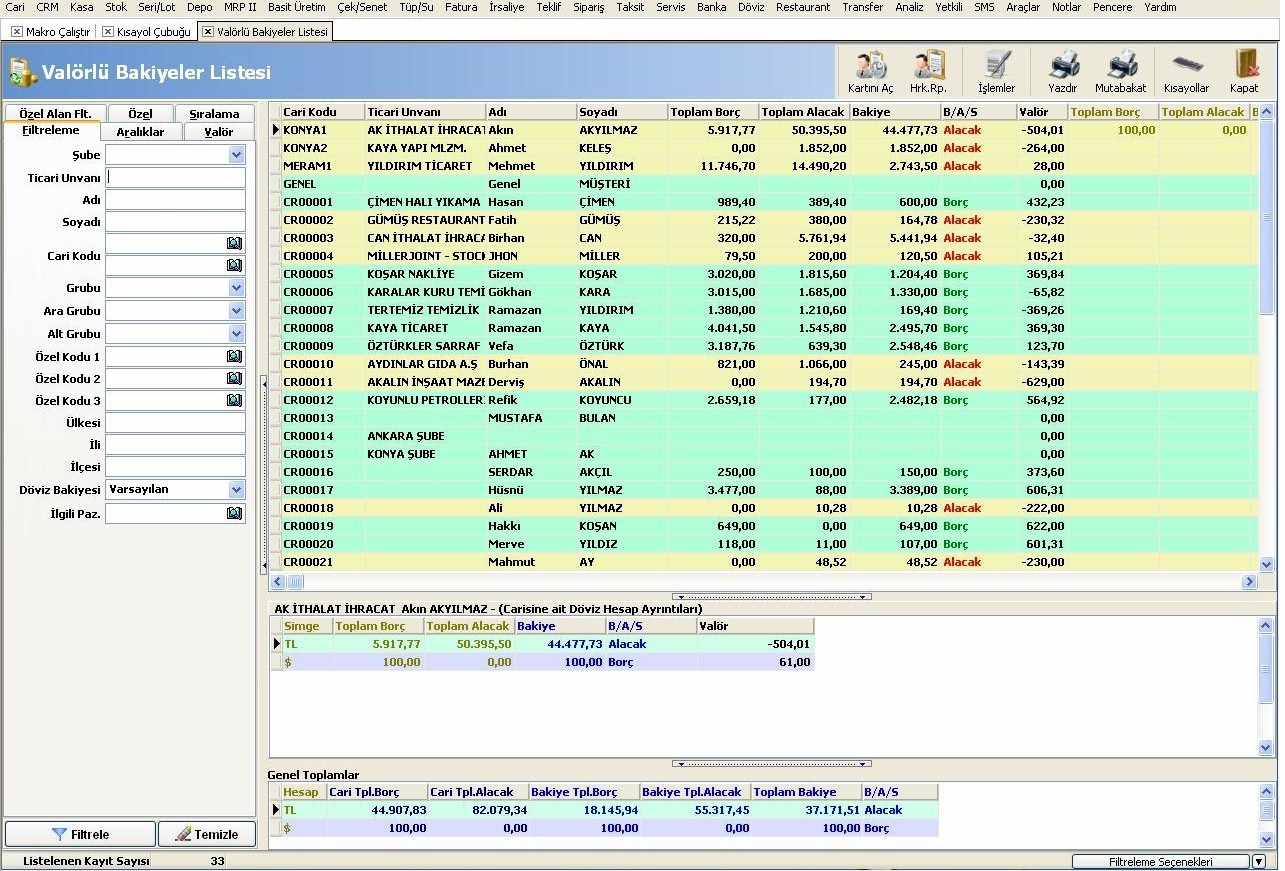Close the Makro Çalıştır tab with its X
The width and height of the screenshot is (1285, 871).
pos(16,32)
